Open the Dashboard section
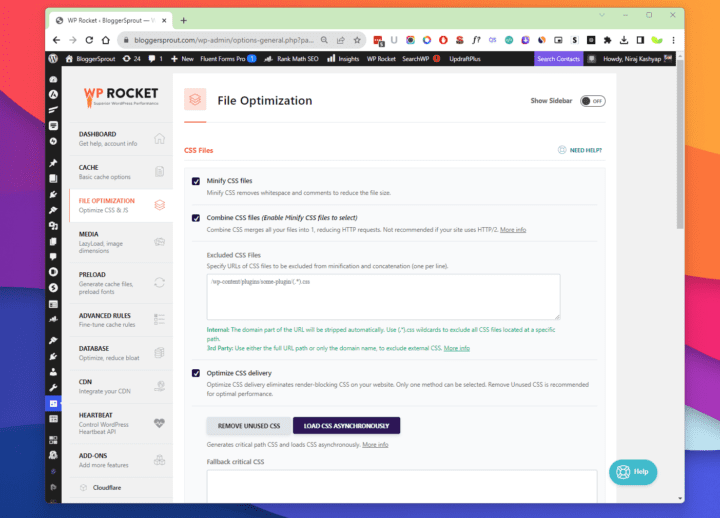The image size is (720, 518). pyautogui.click(x=121, y=139)
